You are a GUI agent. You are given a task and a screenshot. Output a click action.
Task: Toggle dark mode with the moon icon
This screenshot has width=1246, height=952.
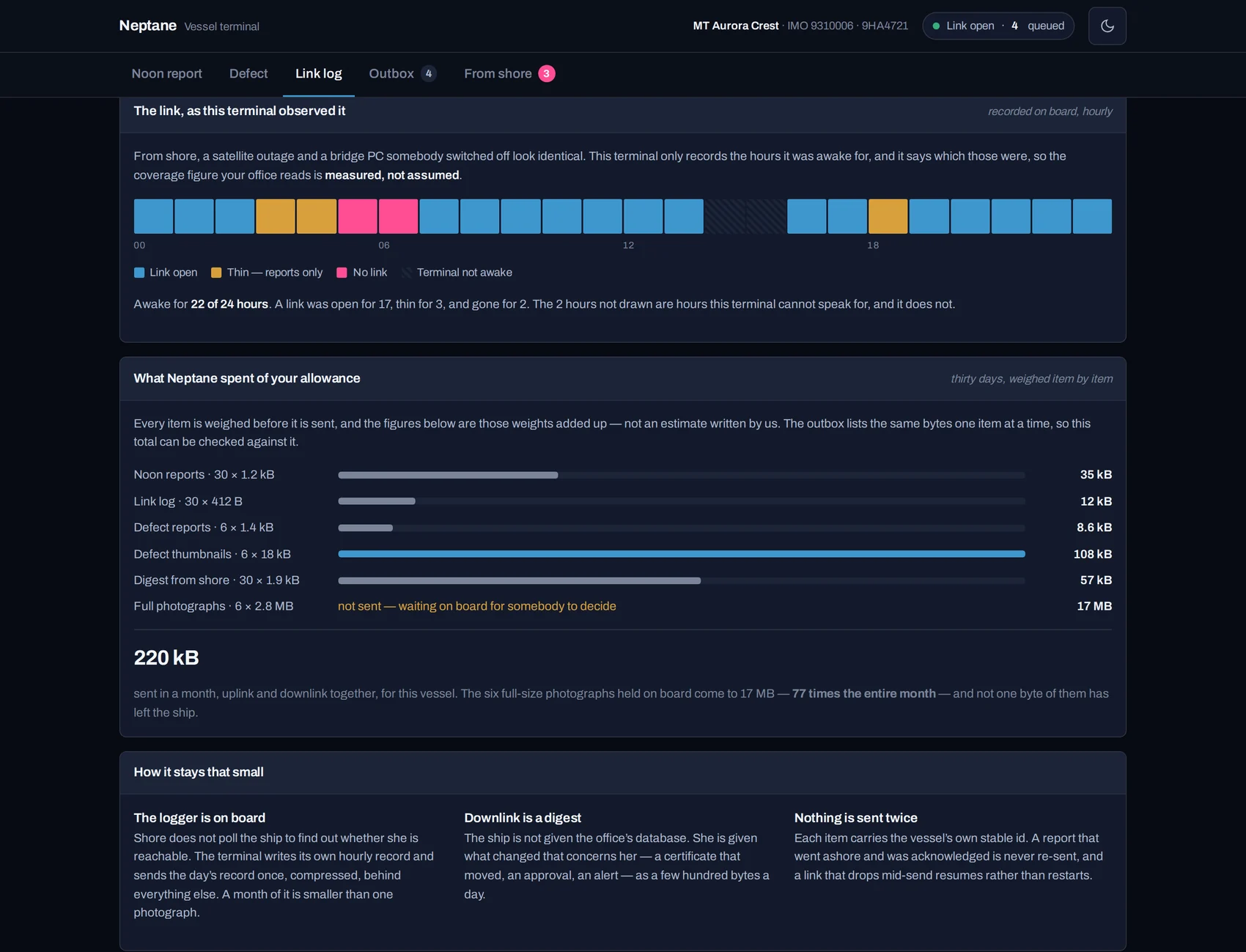(1107, 26)
